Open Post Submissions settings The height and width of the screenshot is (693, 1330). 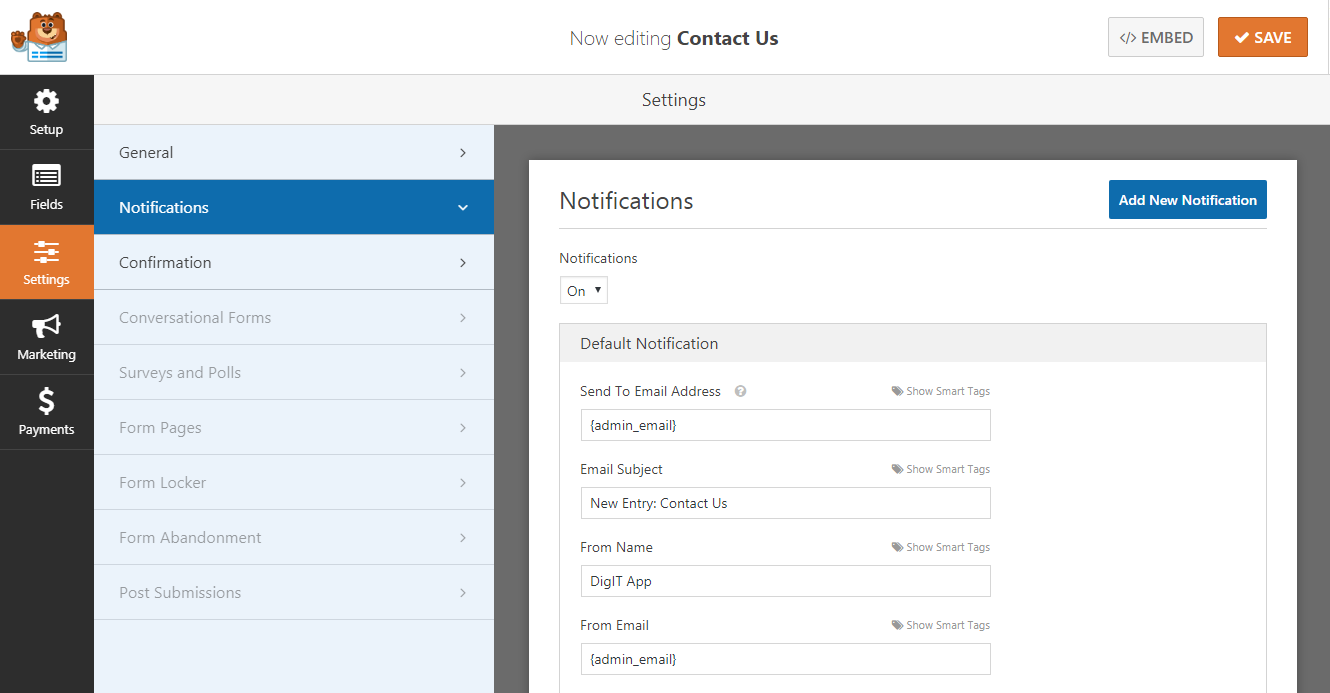(294, 592)
